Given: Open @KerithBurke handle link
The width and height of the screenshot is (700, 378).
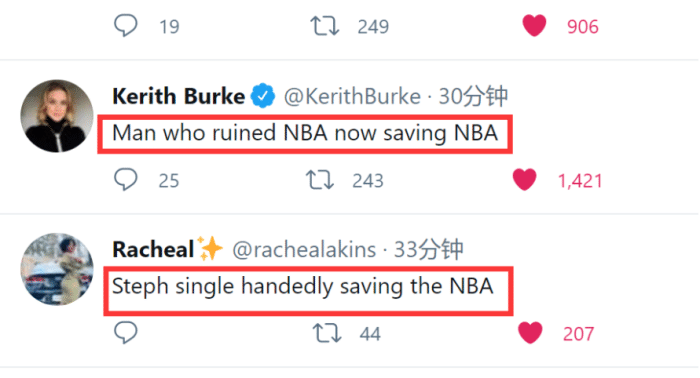Looking at the screenshot, I should point(352,96).
